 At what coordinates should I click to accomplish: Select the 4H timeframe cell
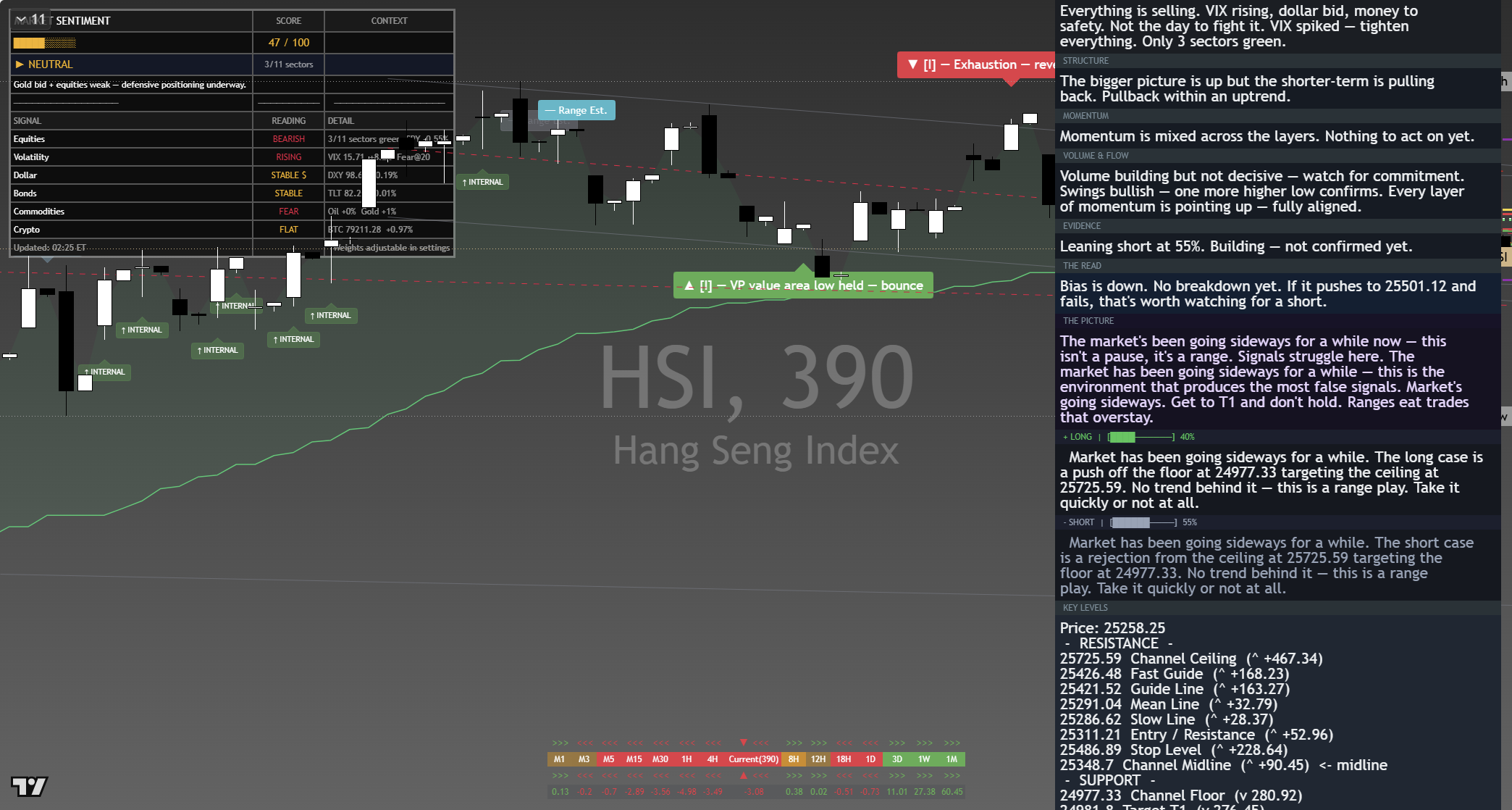pyautogui.click(x=713, y=759)
